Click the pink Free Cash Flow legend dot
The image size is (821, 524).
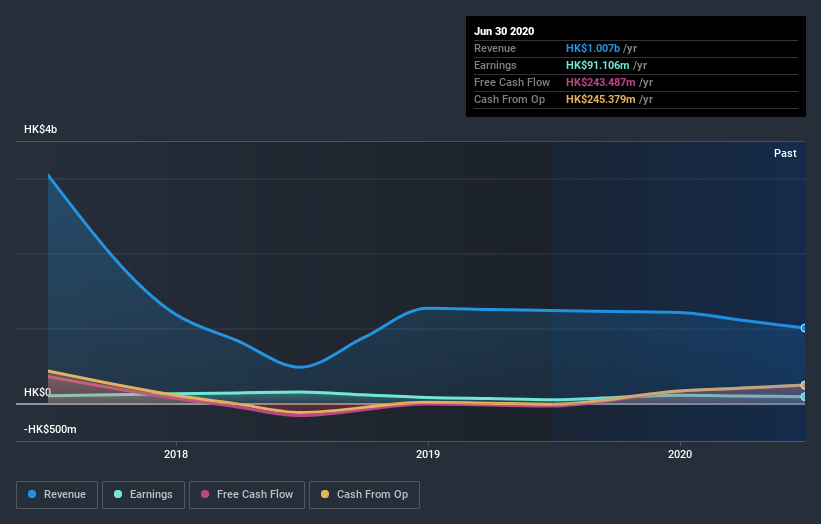point(205,494)
